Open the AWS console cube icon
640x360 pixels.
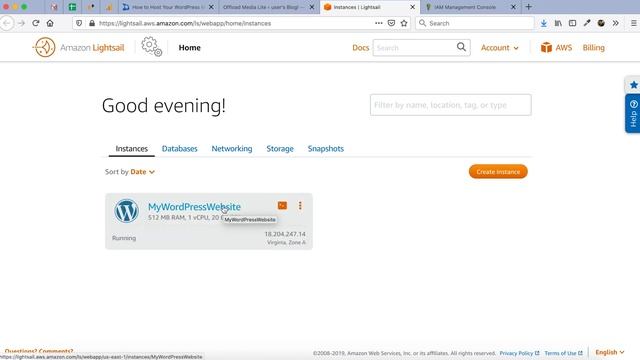(546, 47)
